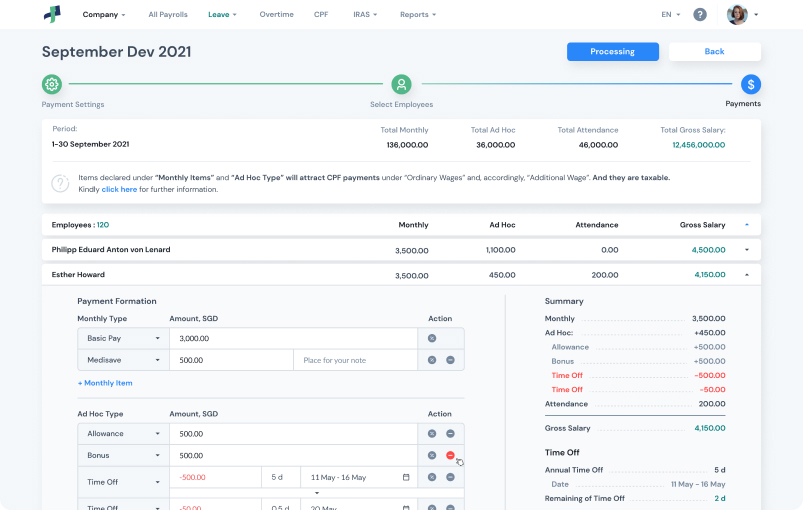Click the Total Monthly value 136,000.00
803x510 pixels.
coord(407,145)
